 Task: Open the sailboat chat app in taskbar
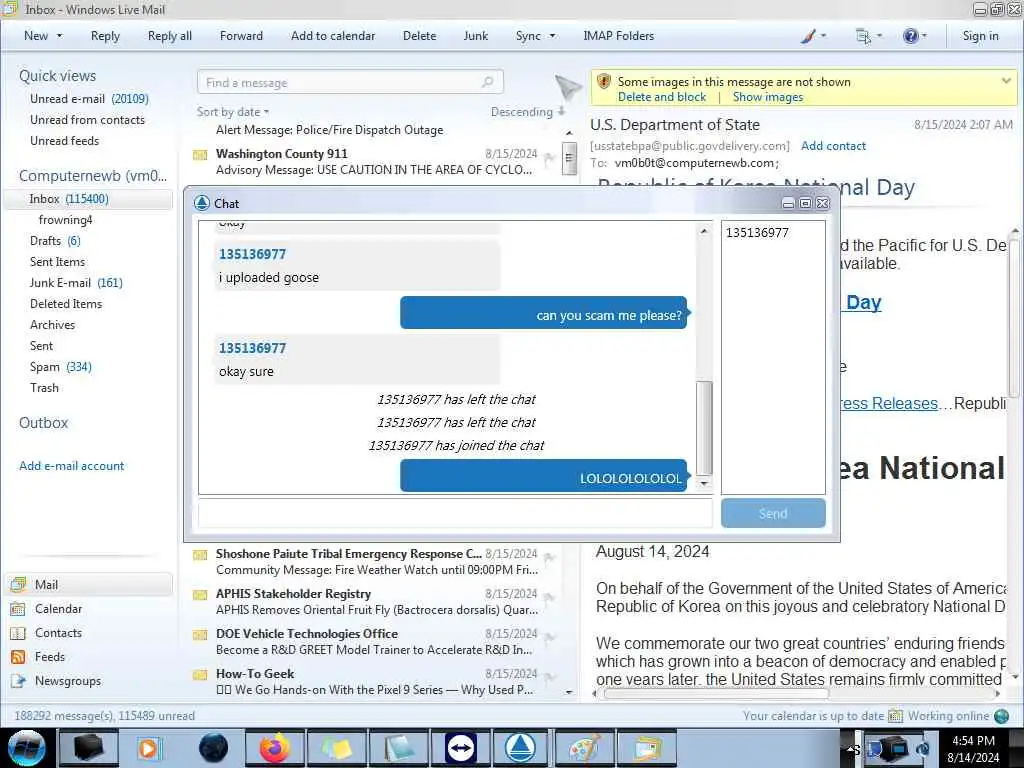pyautogui.click(x=520, y=748)
